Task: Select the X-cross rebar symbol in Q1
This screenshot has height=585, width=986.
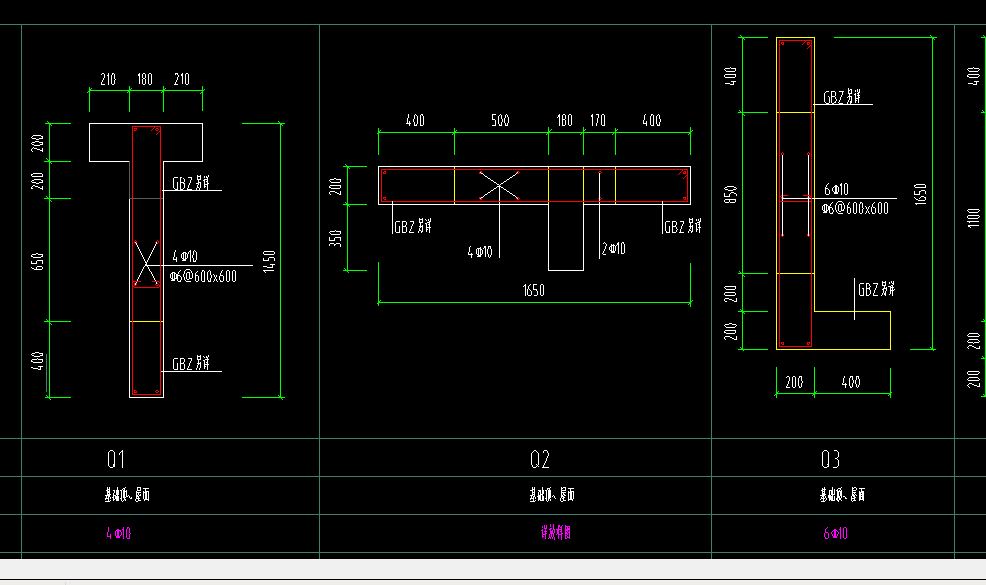Action: 146,263
